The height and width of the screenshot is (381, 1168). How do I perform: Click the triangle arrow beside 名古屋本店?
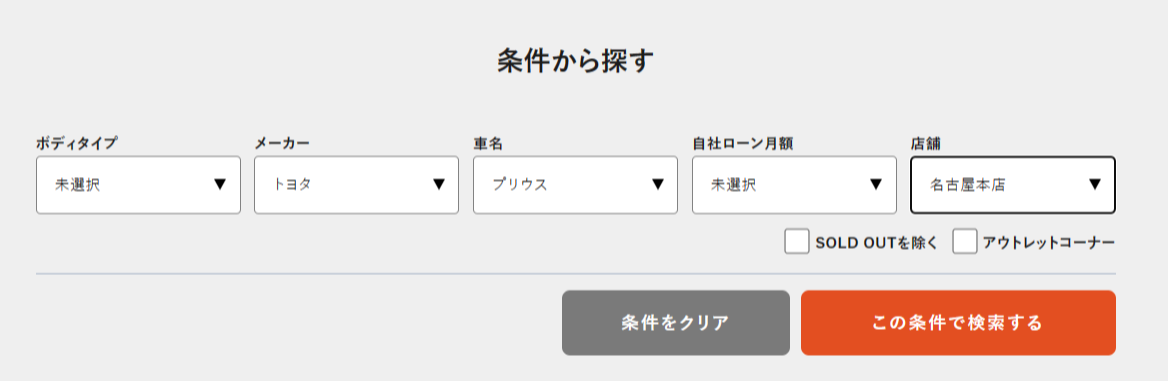coord(1095,184)
